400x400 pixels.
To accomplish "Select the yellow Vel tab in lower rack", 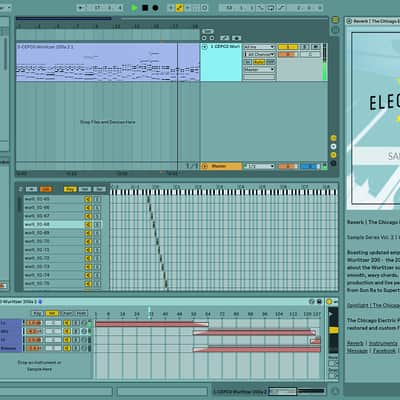I will [52, 314].
